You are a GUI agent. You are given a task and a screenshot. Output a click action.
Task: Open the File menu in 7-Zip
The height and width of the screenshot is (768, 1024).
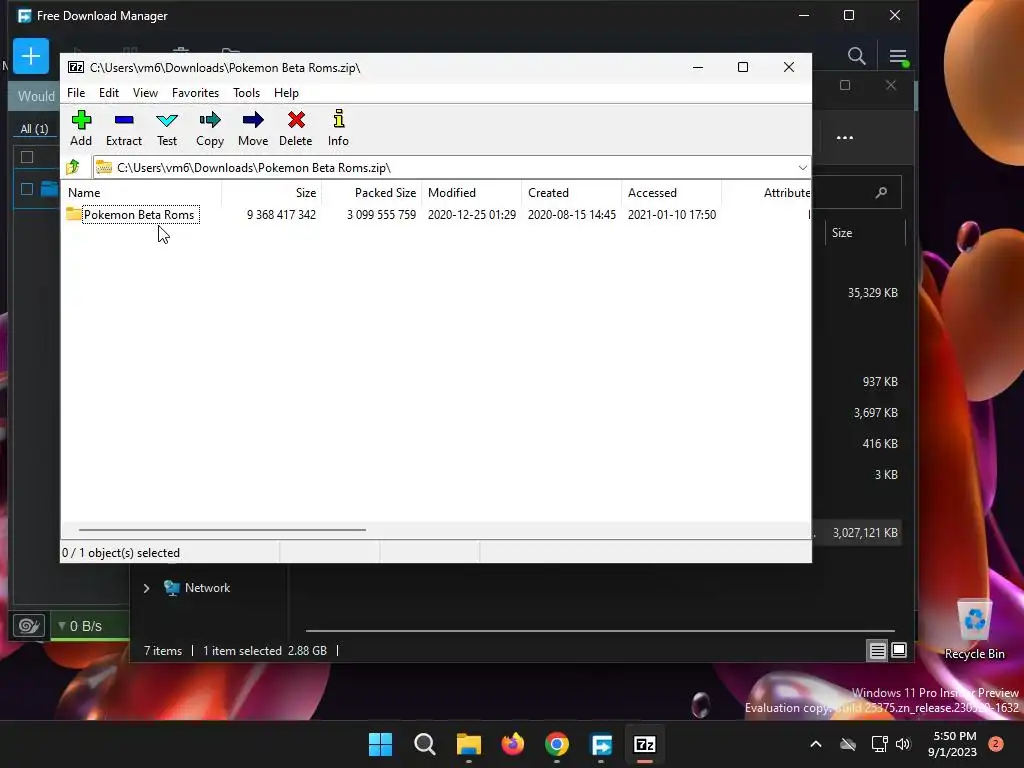pyautogui.click(x=76, y=93)
